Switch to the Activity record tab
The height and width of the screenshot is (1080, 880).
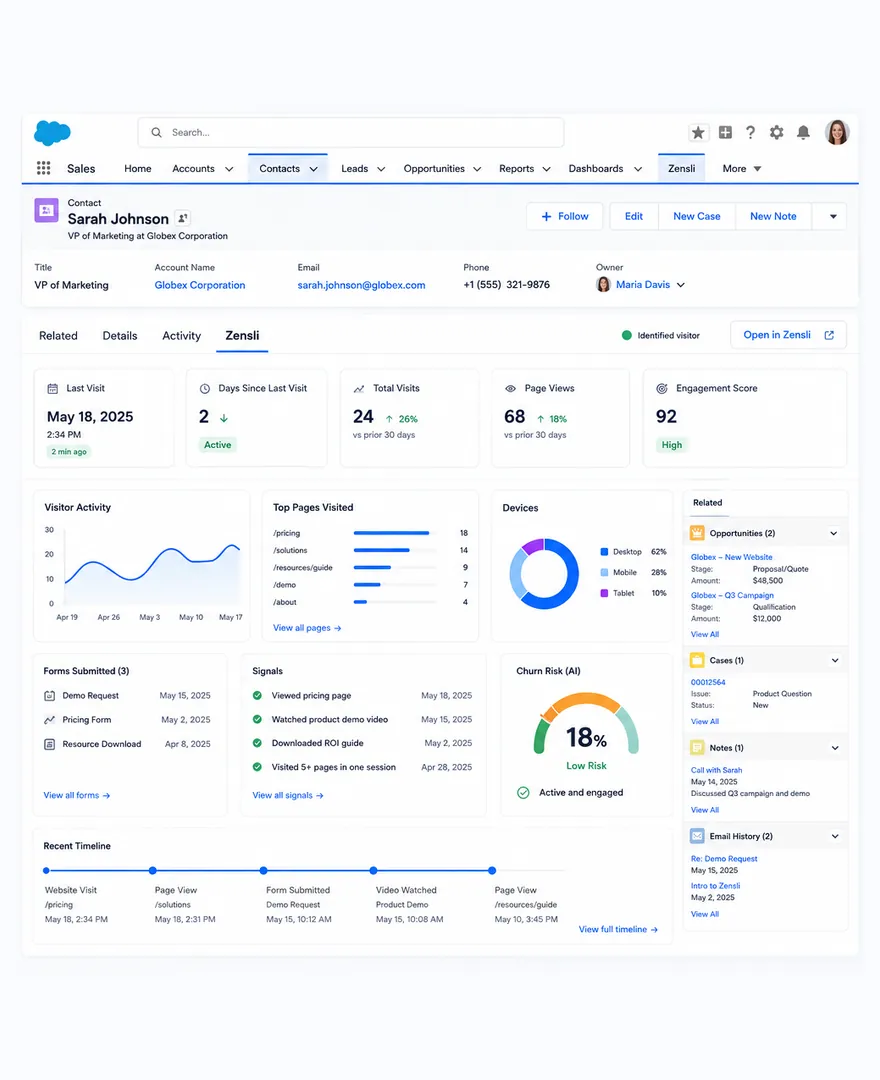click(x=182, y=335)
